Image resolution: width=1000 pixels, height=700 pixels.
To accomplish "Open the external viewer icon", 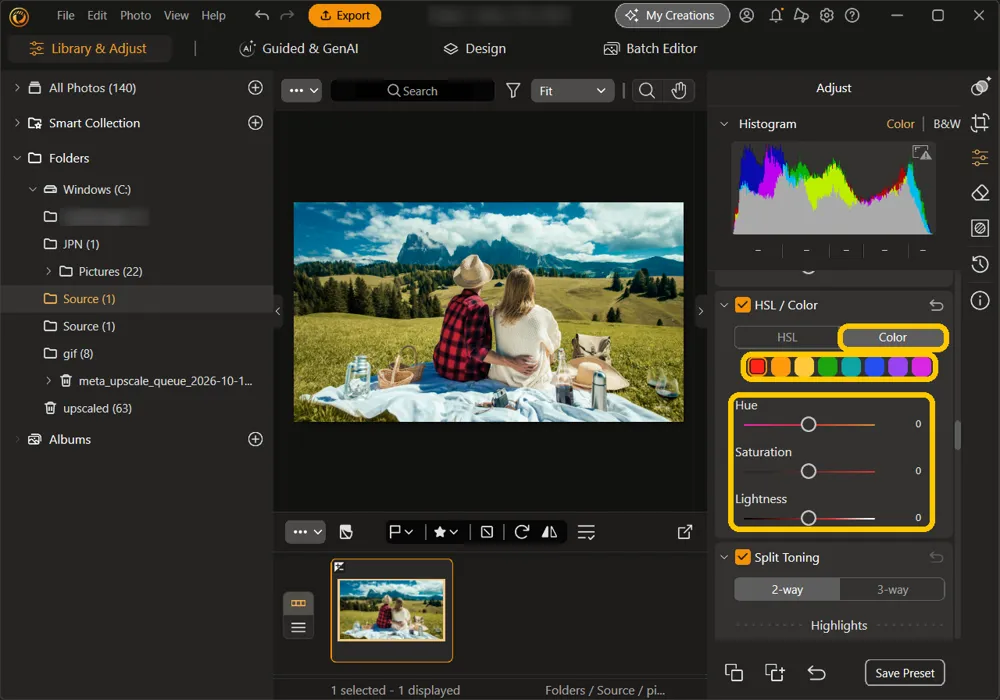I will [x=685, y=532].
